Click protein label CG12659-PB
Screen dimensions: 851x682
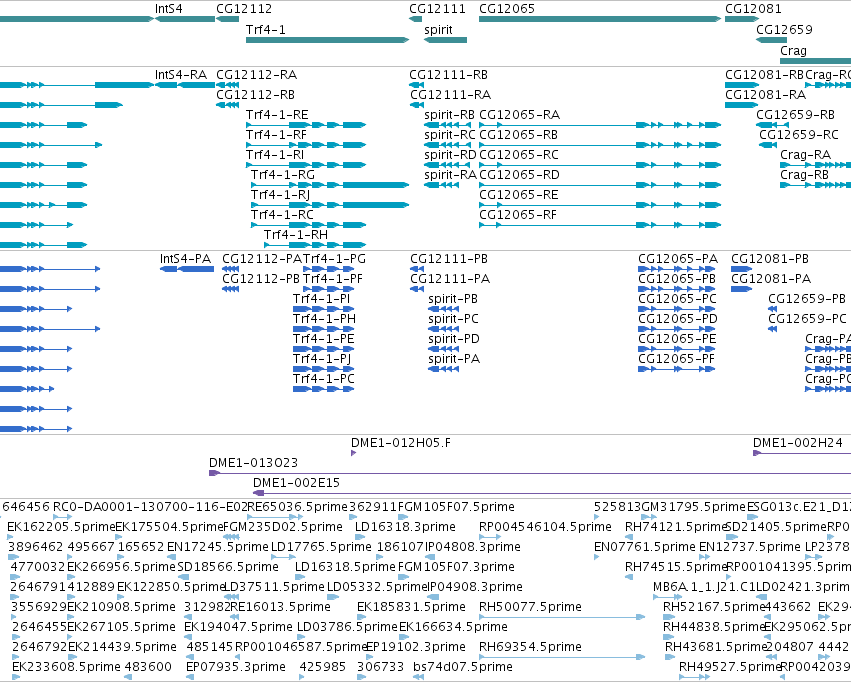pos(807,299)
